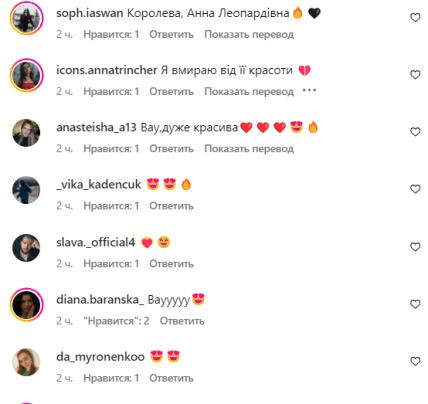Like _vika_kadencuk's emoji comment
The height and width of the screenshot is (404, 428).
point(415,189)
